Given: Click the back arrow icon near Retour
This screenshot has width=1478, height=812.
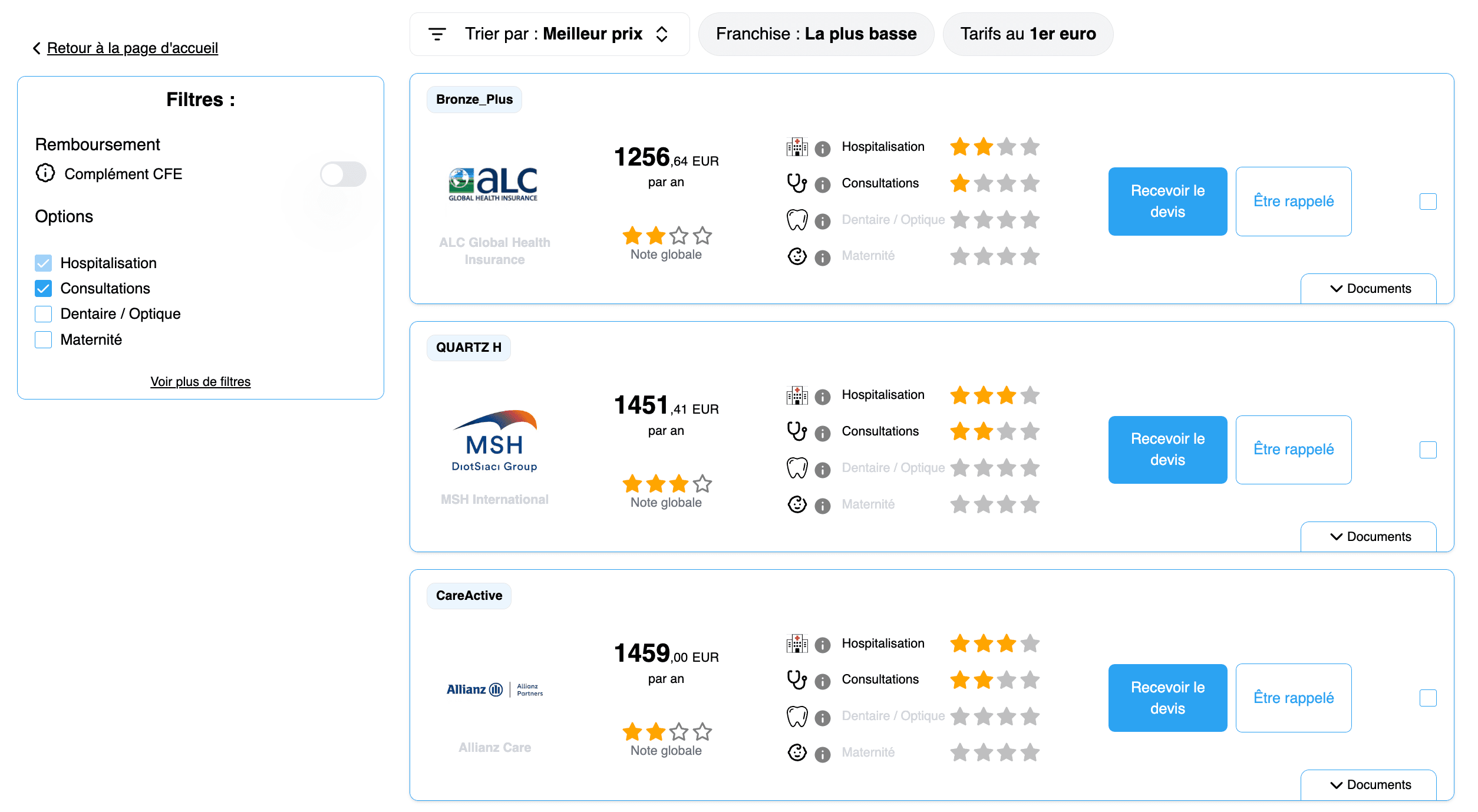Looking at the screenshot, I should (37, 48).
